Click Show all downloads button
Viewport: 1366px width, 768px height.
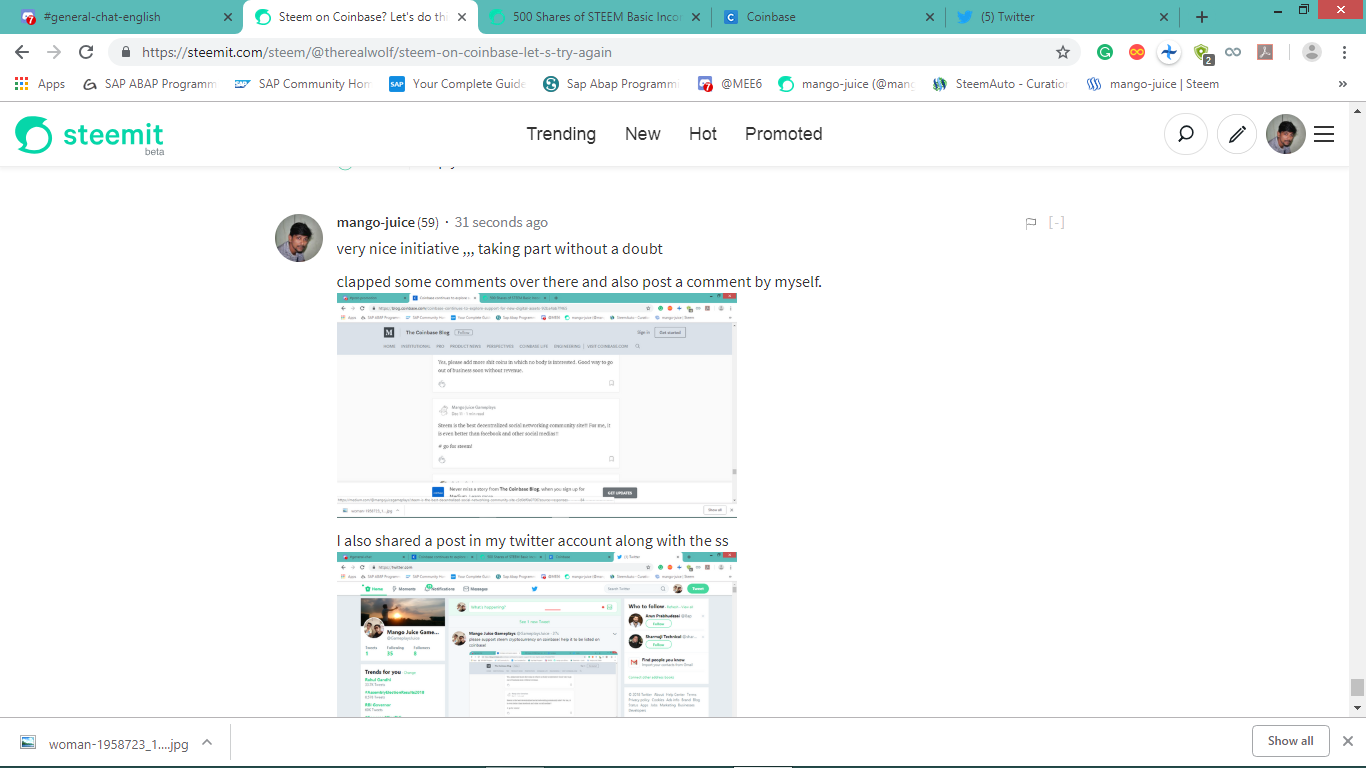(x=1290, y=741)
